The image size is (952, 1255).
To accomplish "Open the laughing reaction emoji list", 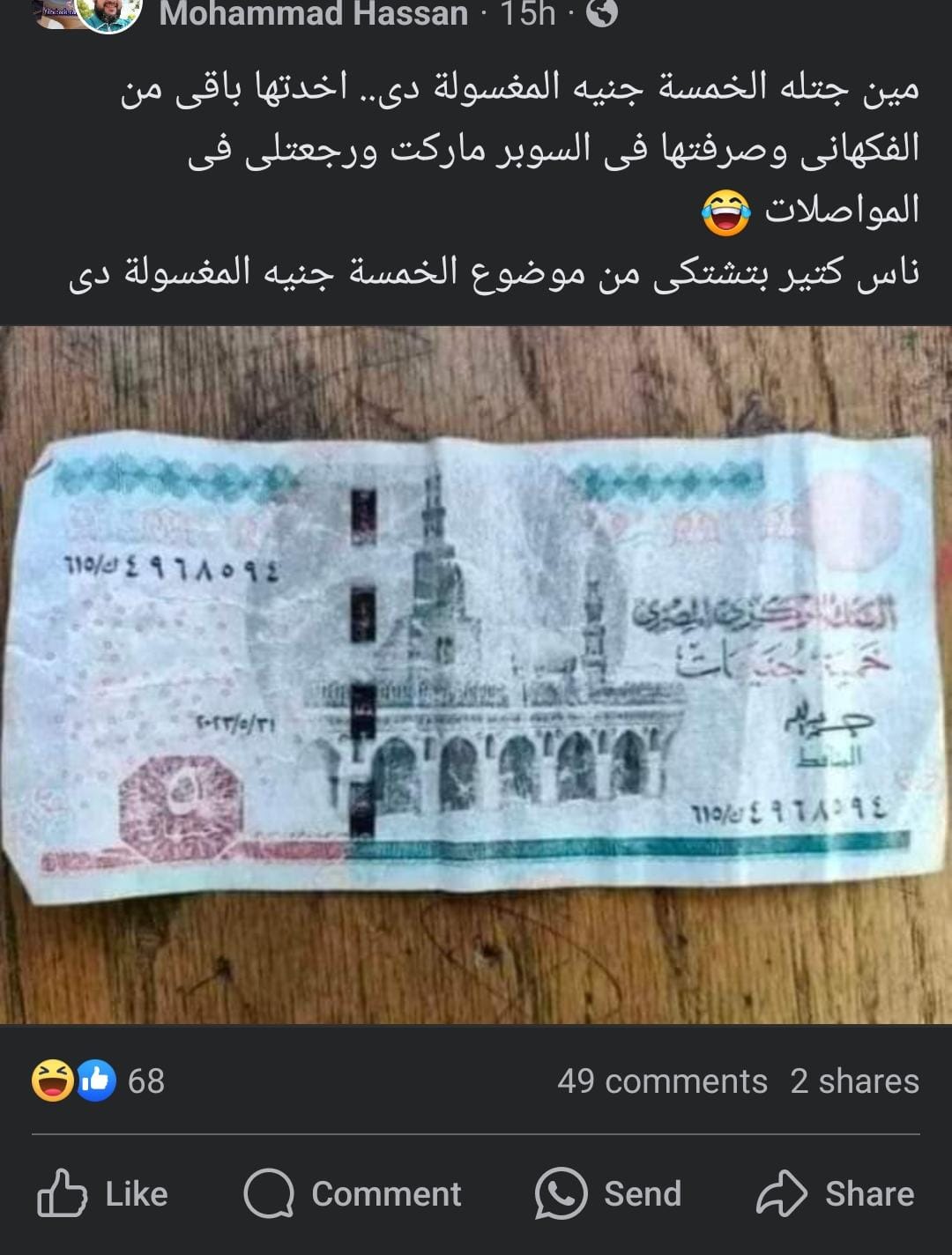I will [52, 1080].
